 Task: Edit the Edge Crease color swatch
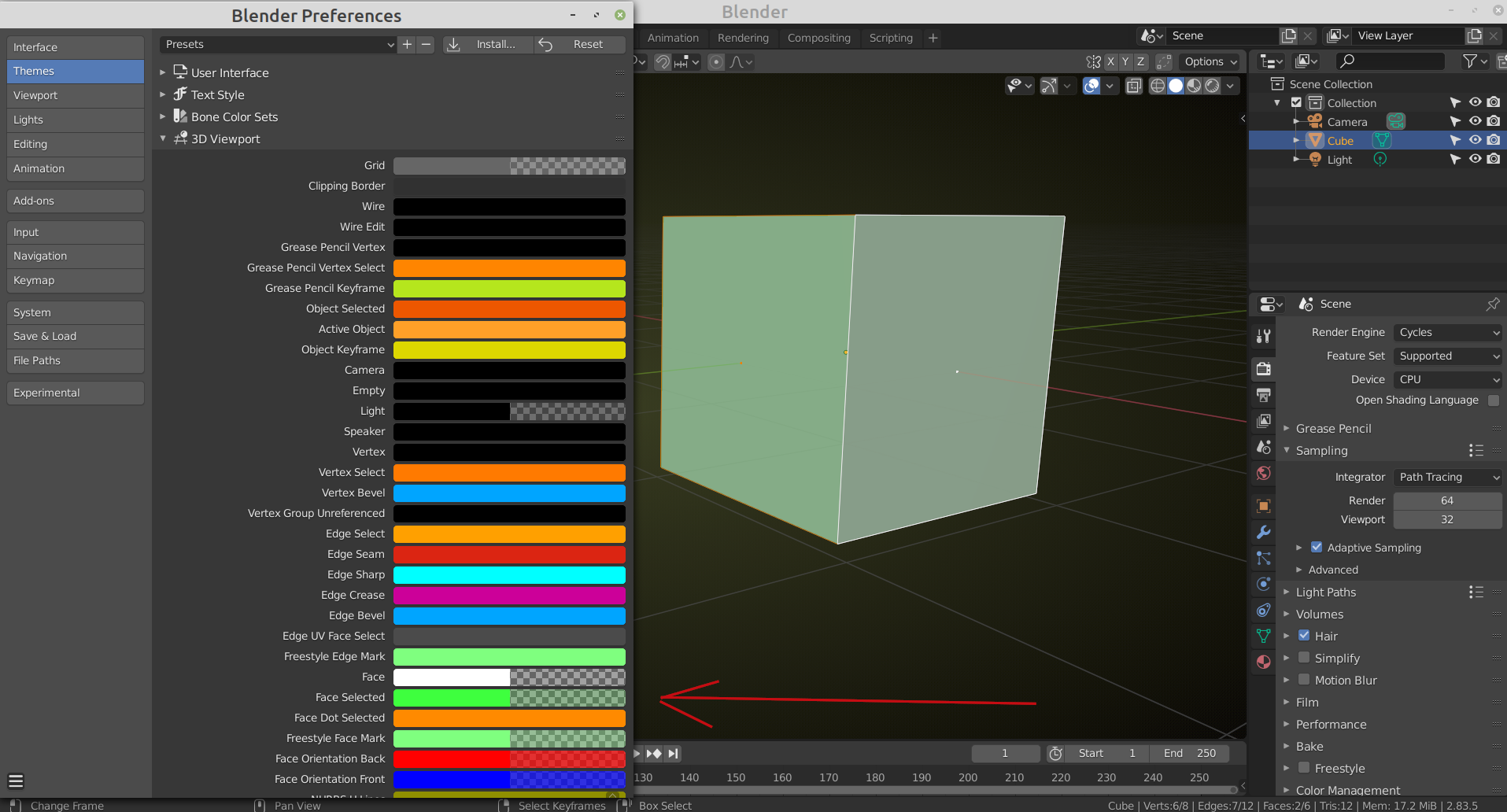509,596
